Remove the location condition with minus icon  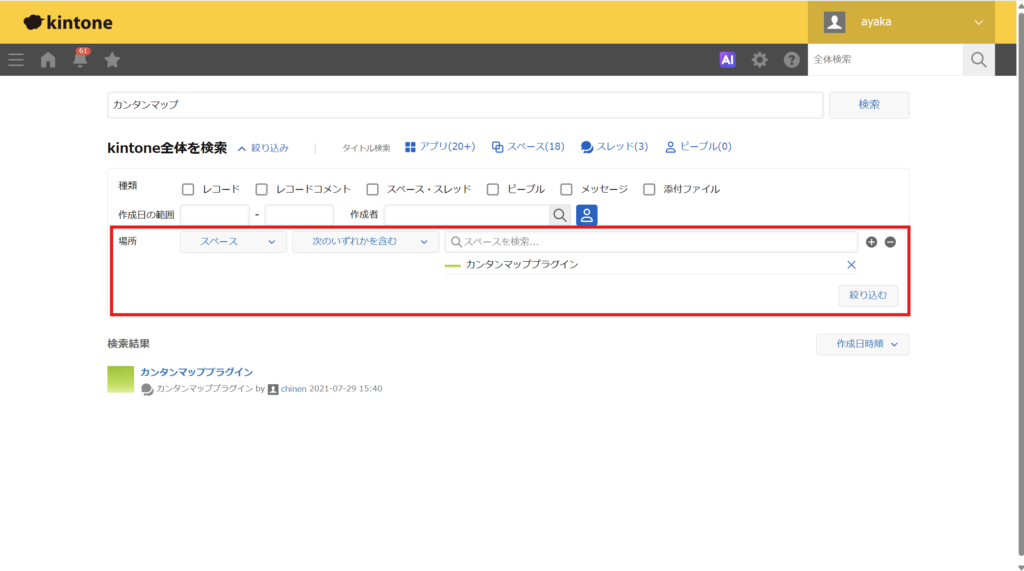click(x=890, y=242)
